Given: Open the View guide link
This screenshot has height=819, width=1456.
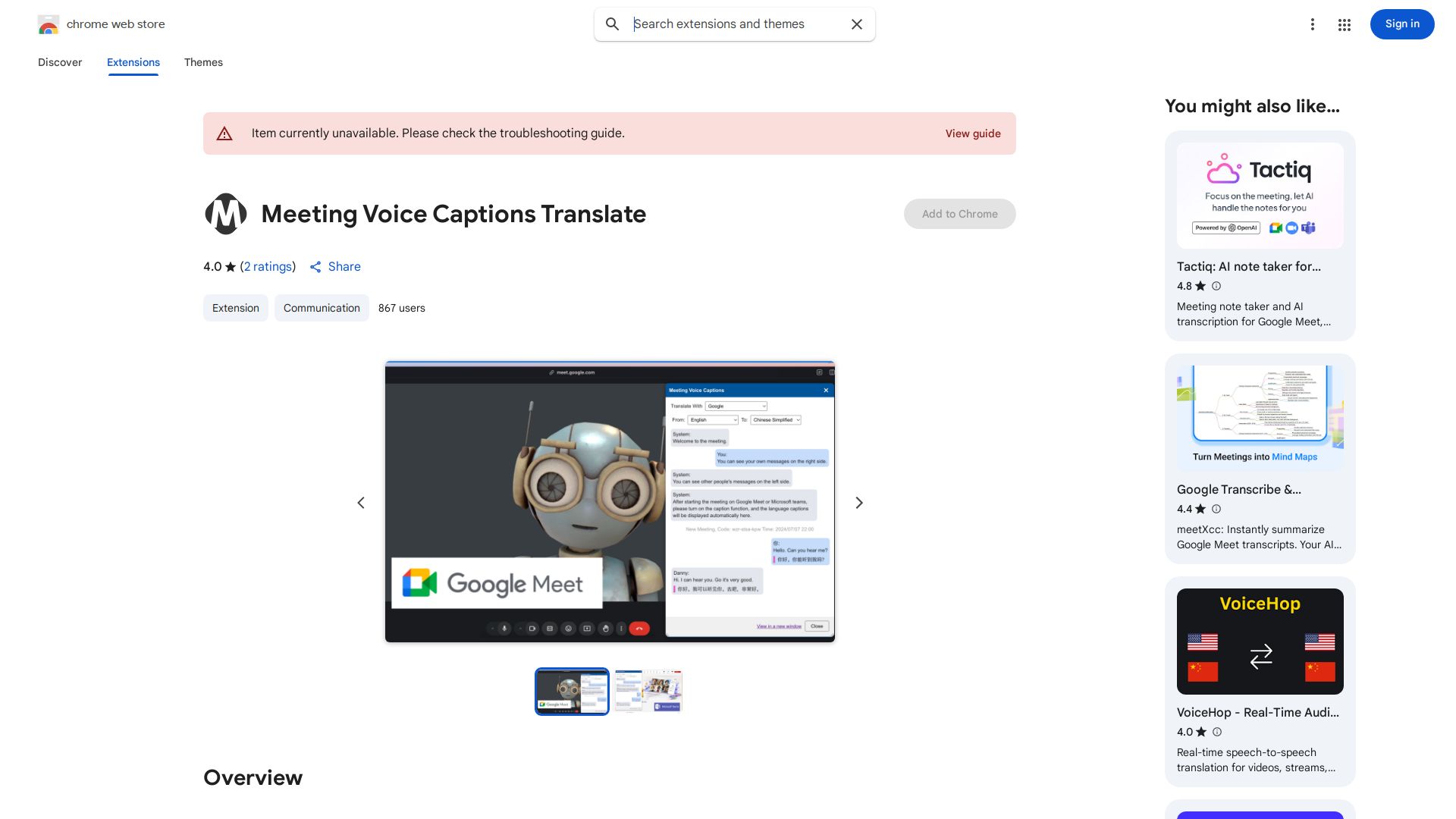Looking at the screenshot, I should (973, 133).
